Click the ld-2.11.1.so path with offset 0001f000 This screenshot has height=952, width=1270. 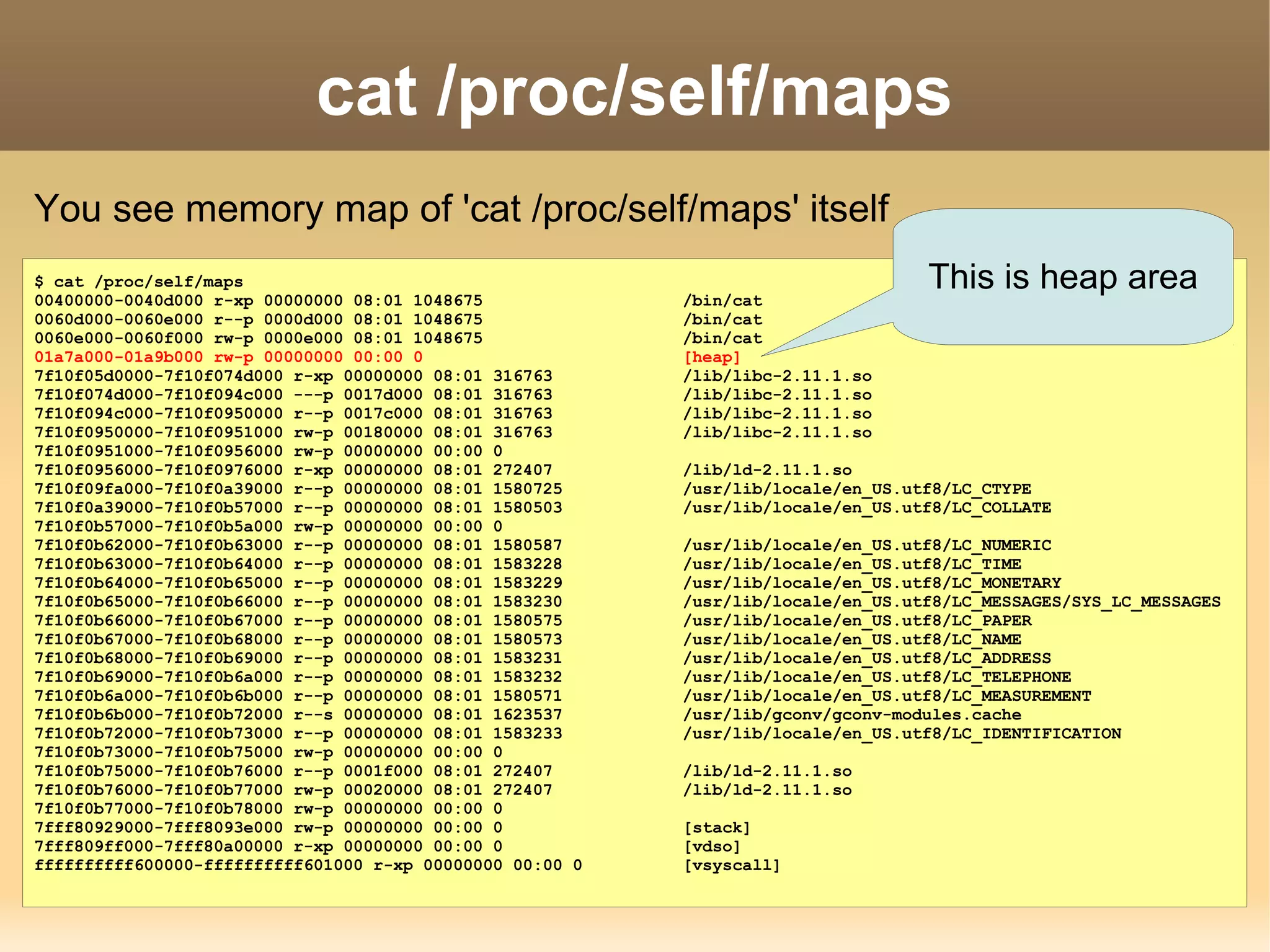pos(768,772)
